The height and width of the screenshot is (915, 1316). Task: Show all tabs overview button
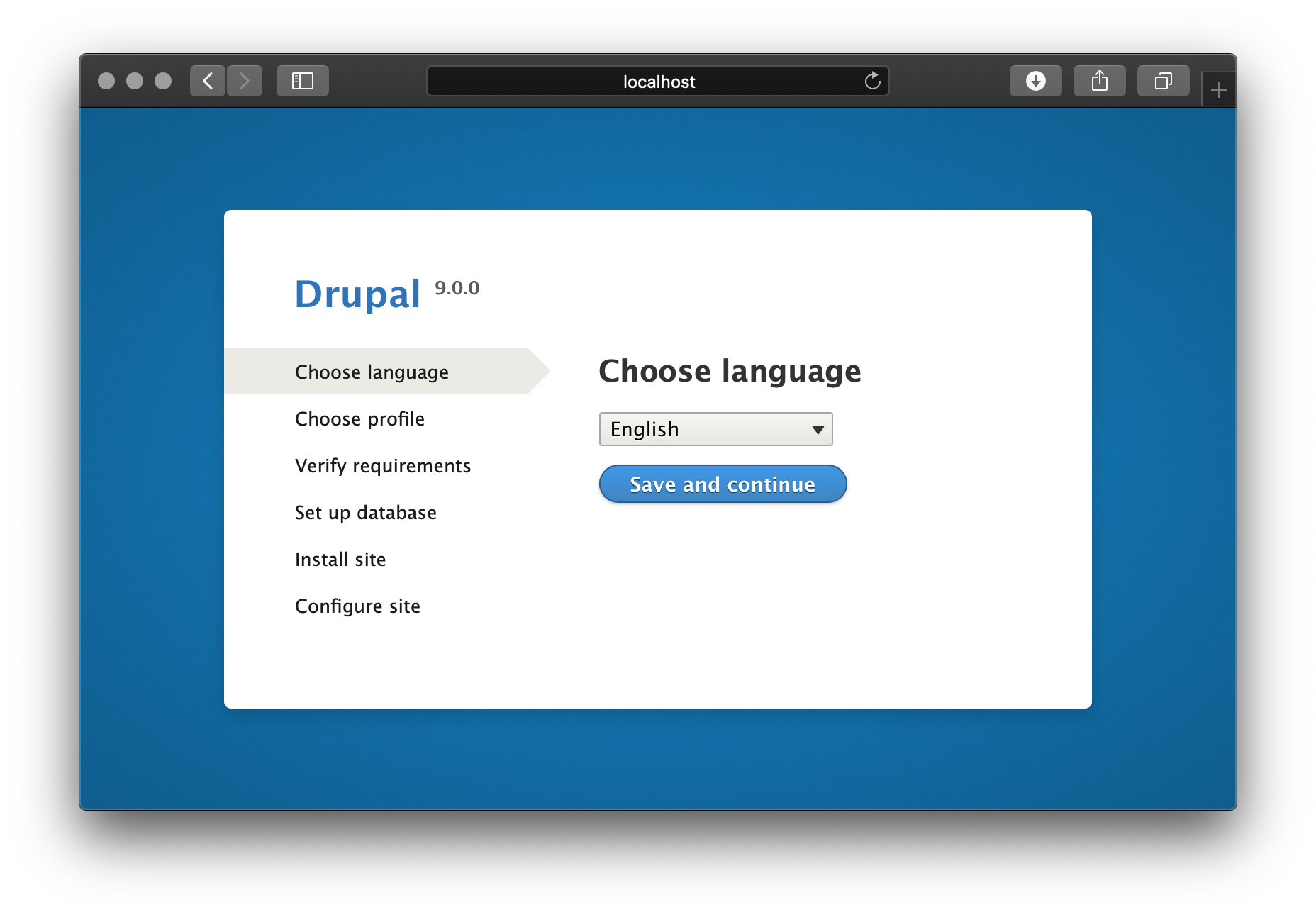point(1163,81)
